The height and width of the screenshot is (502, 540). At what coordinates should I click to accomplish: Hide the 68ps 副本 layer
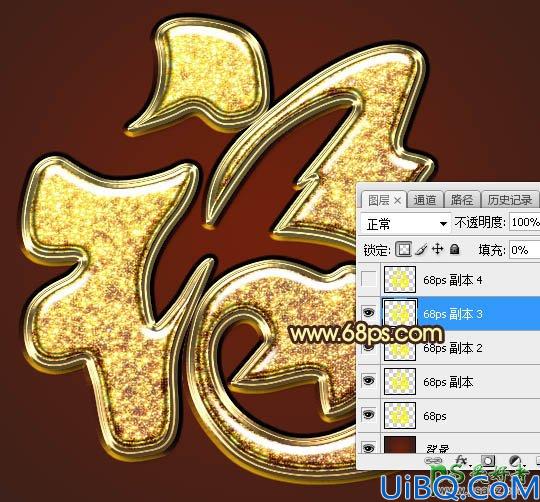tap(368, 380)
